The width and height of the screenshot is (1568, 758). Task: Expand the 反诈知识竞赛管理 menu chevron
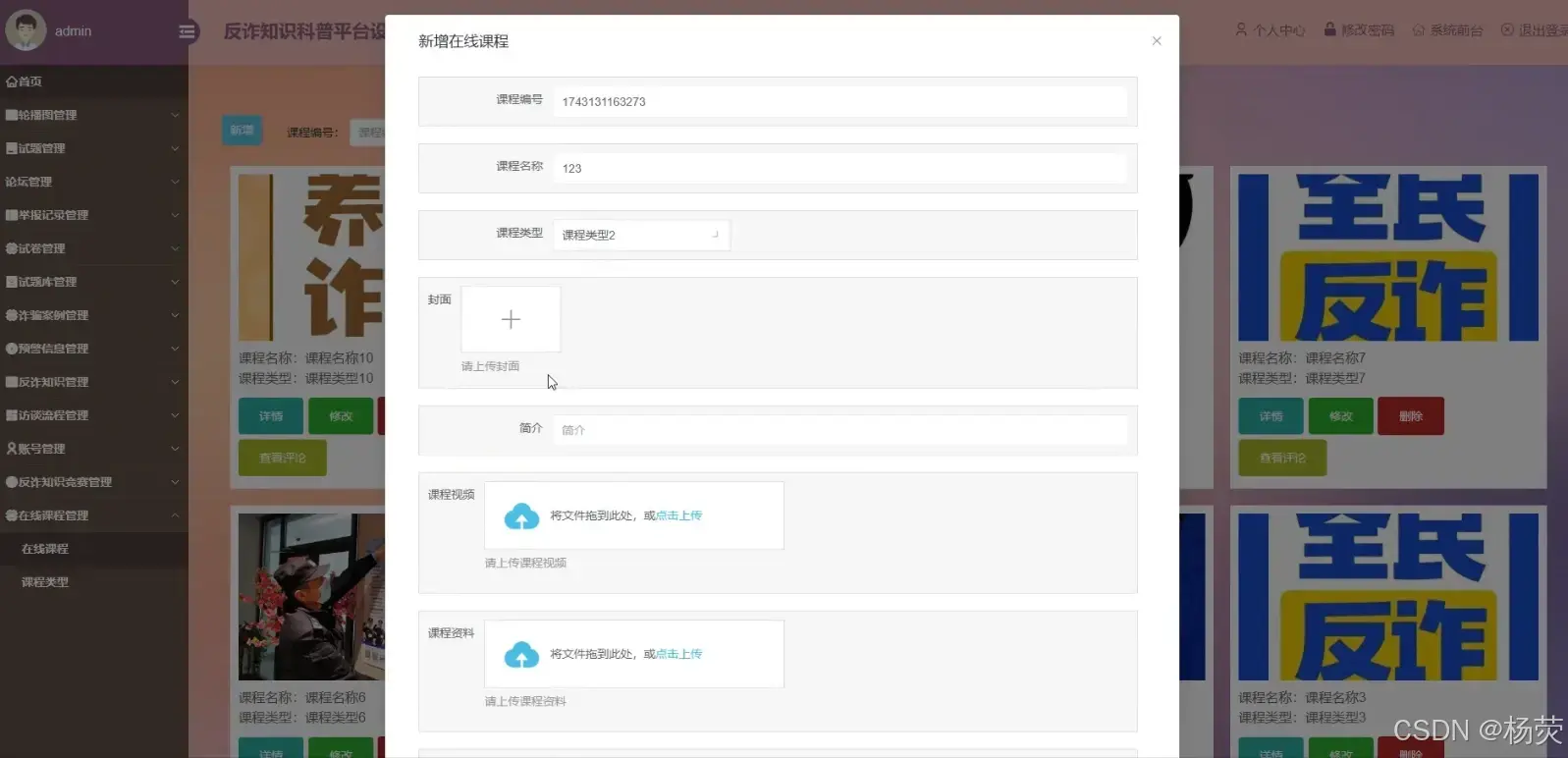175,482
